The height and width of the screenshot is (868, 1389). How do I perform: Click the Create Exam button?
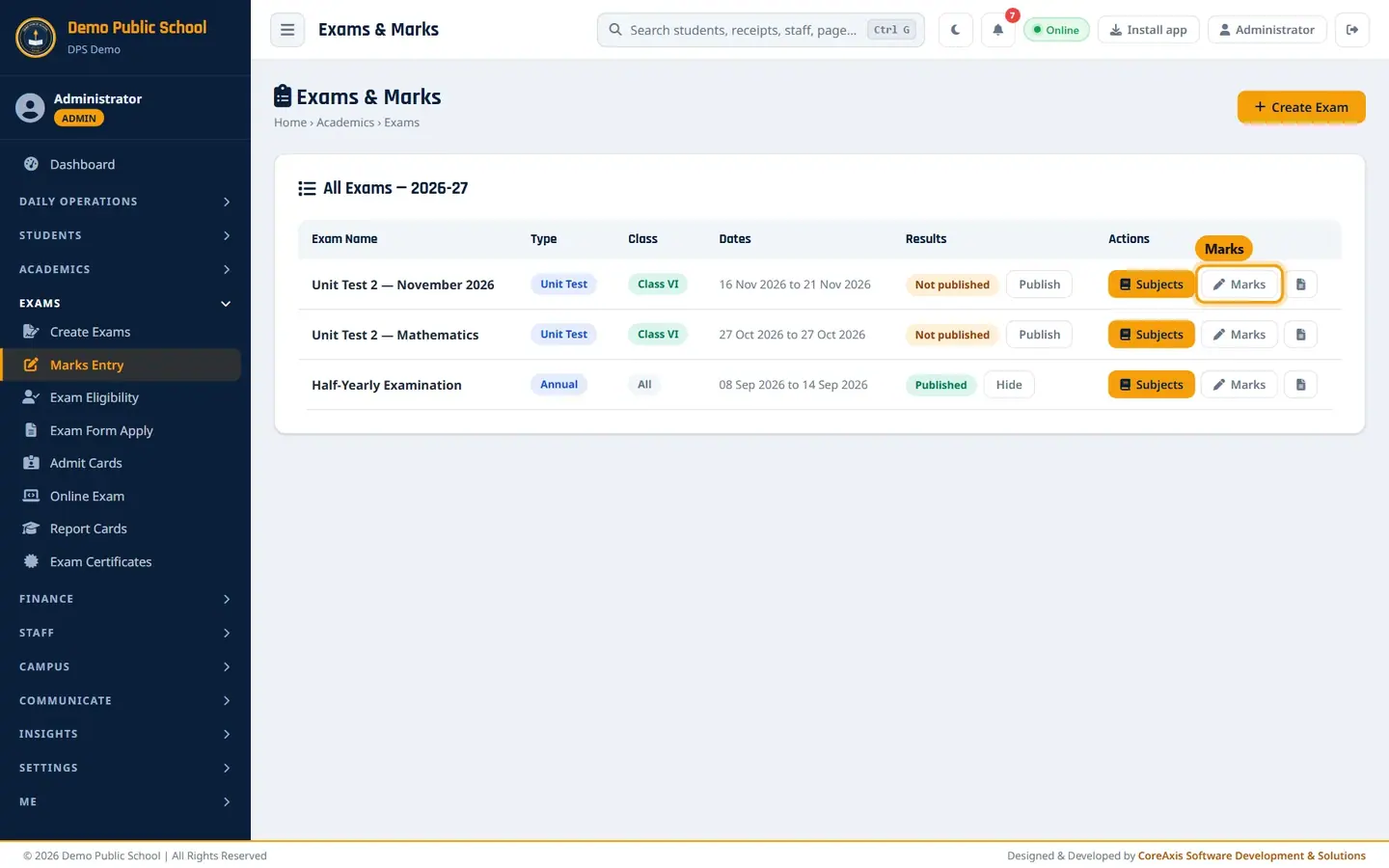tap(1301, 107)
